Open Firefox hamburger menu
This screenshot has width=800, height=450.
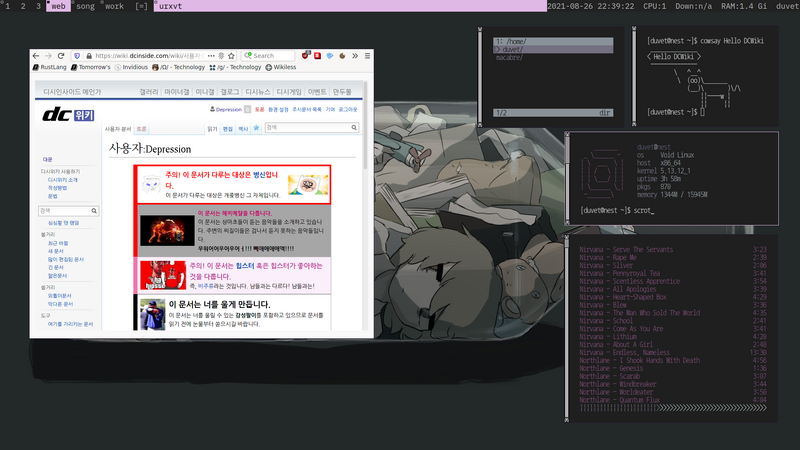pos(367,56)
